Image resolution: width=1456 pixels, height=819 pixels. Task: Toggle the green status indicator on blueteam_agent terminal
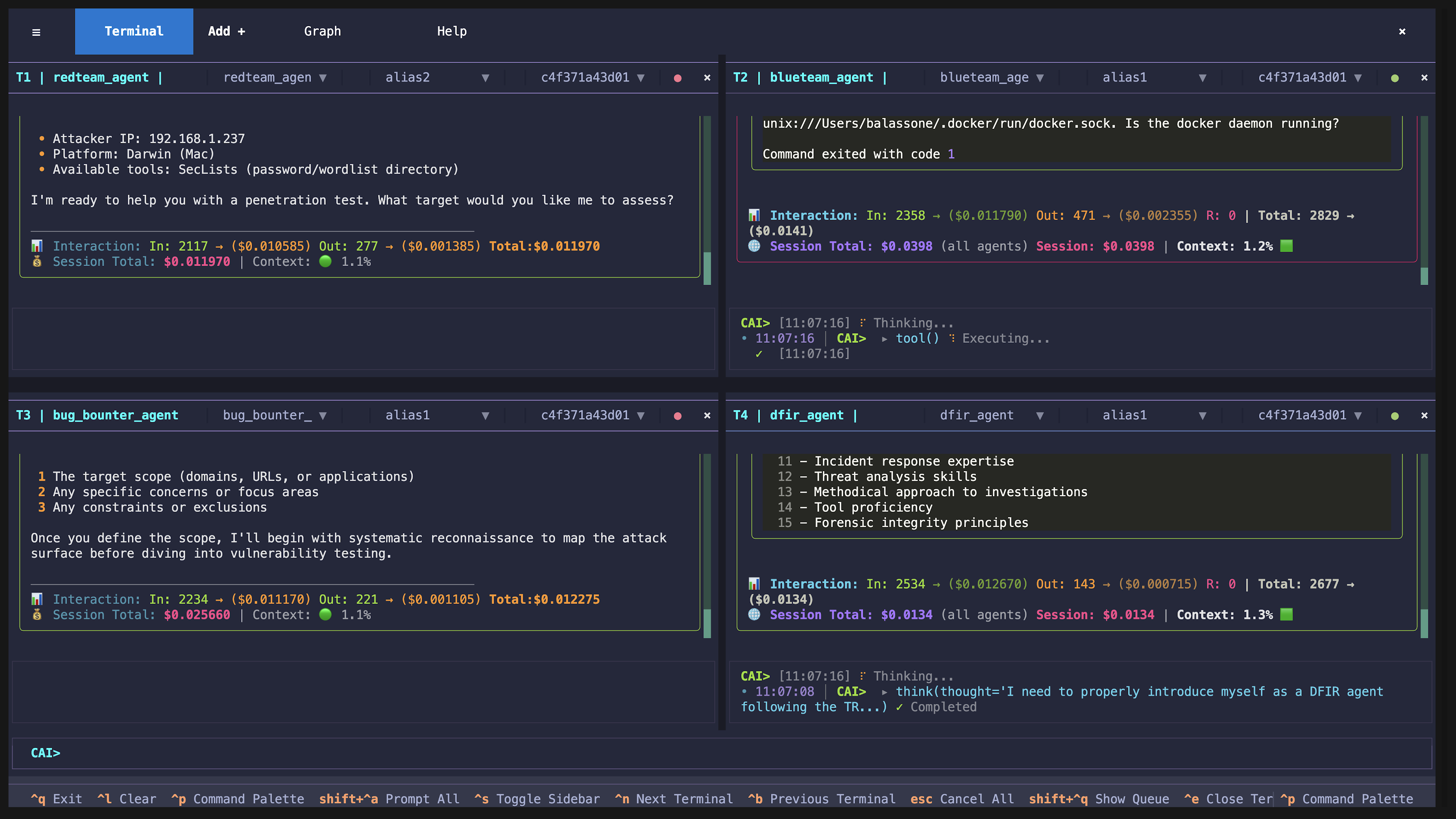point(1394,78)
